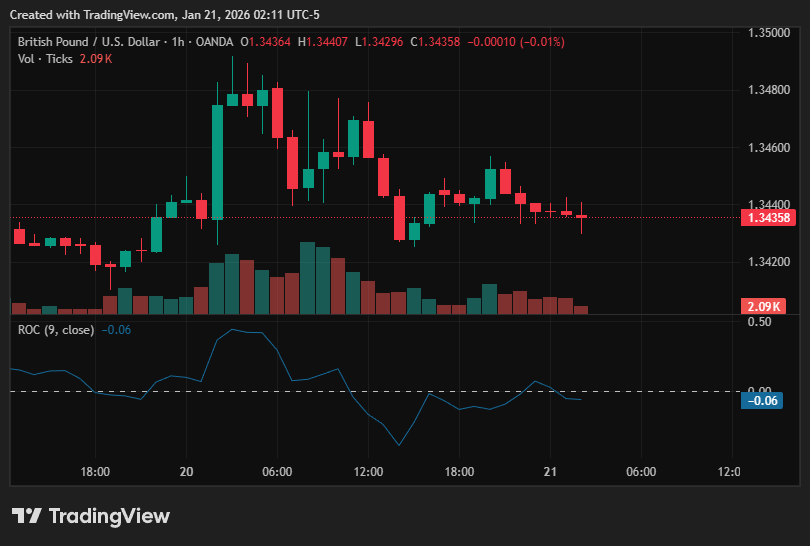This screenshot has height=546, width=810.
Task: Click the 1.35000 price scale label
Action: (769, 33)
